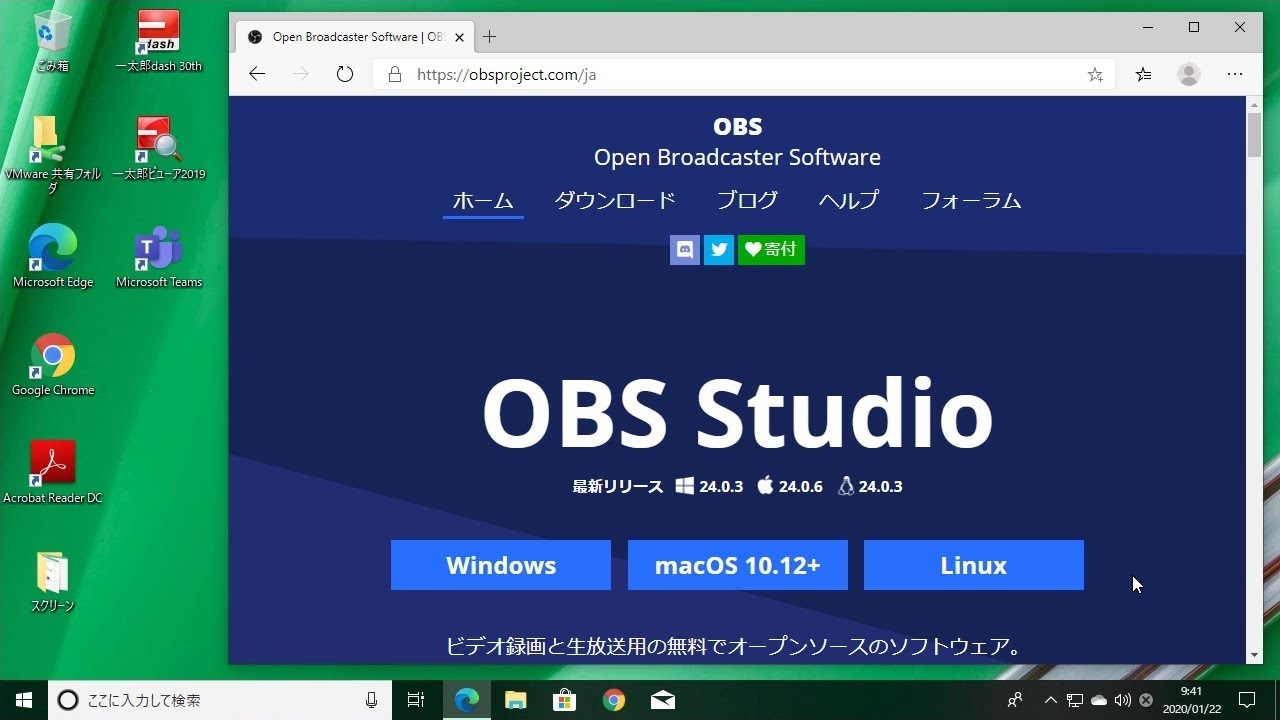Open Task View from taskbar
This screenshot has height=720, width=1280.
pyautogui.click(x=416, y=700)
